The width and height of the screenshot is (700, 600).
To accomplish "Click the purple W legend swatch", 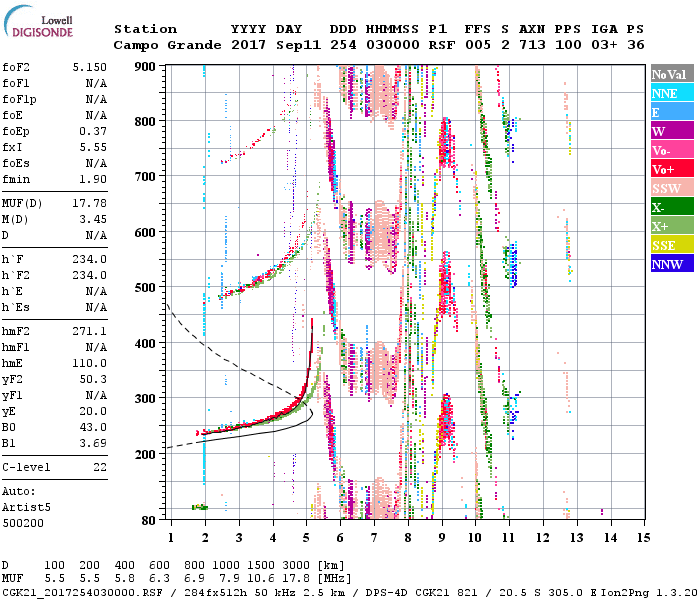I will tap(669, 131).
